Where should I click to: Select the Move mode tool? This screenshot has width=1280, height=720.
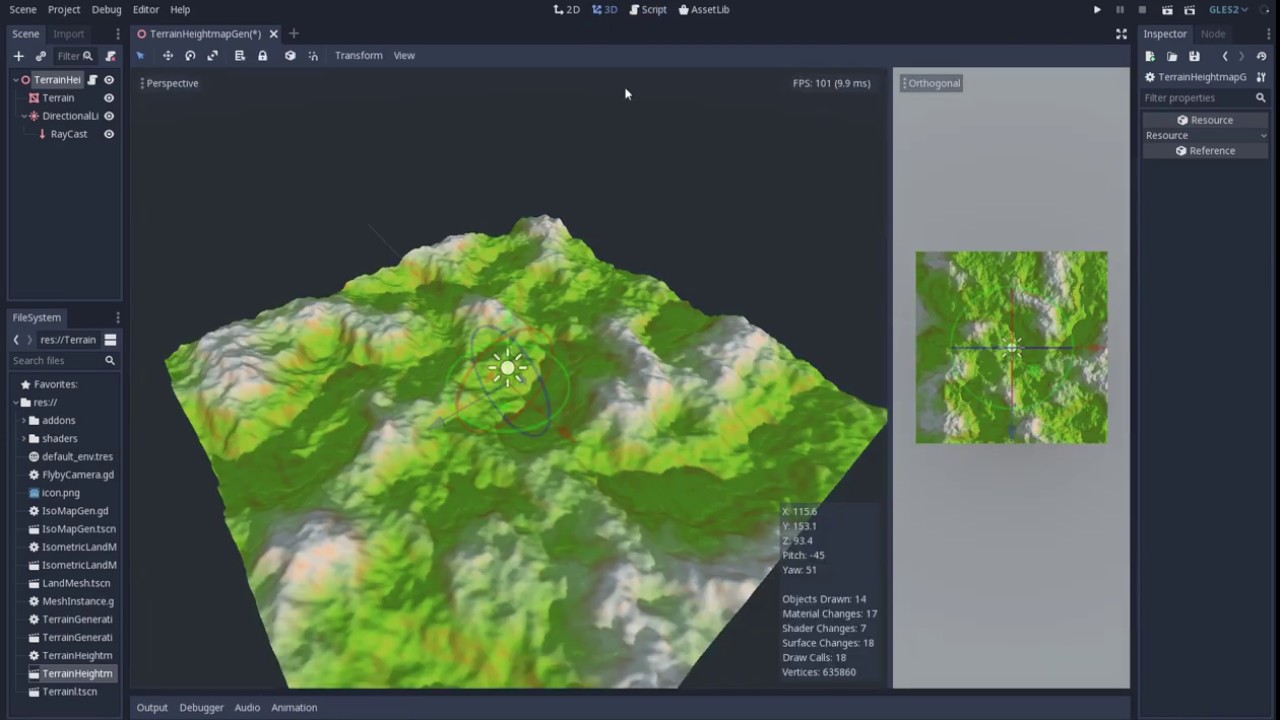tap(167, 56)
